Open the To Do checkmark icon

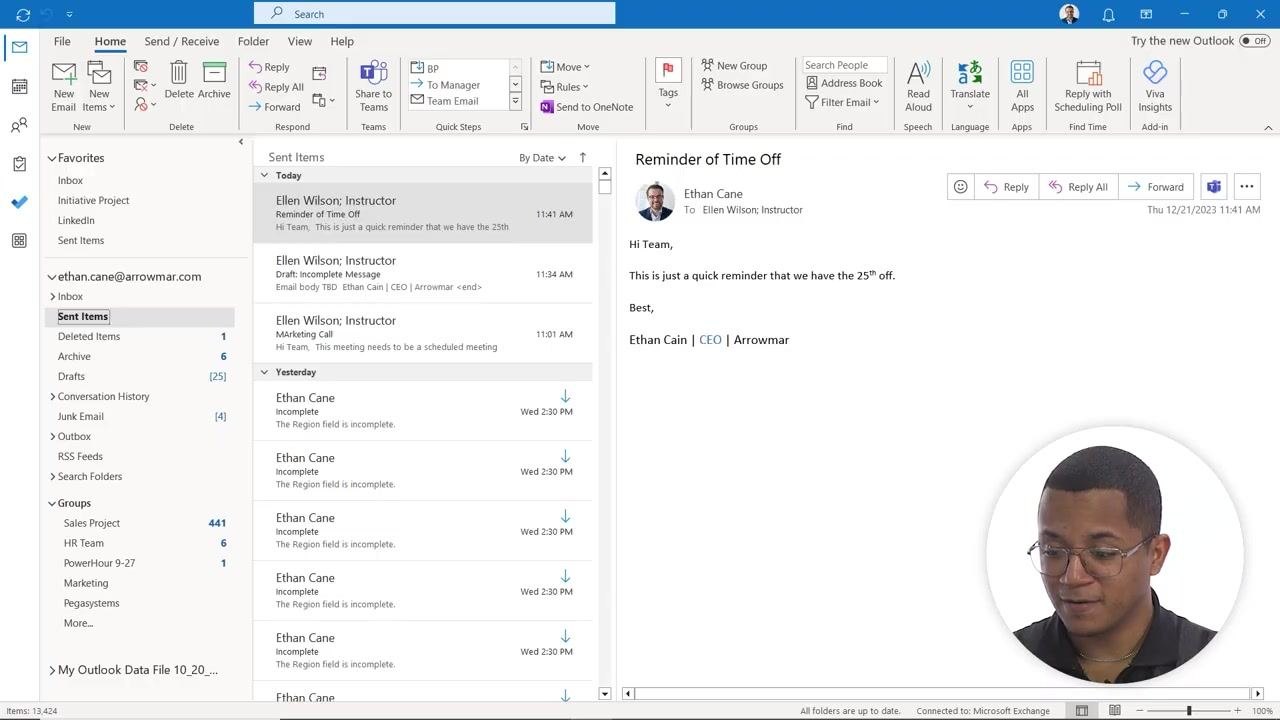tap(19, 202)
